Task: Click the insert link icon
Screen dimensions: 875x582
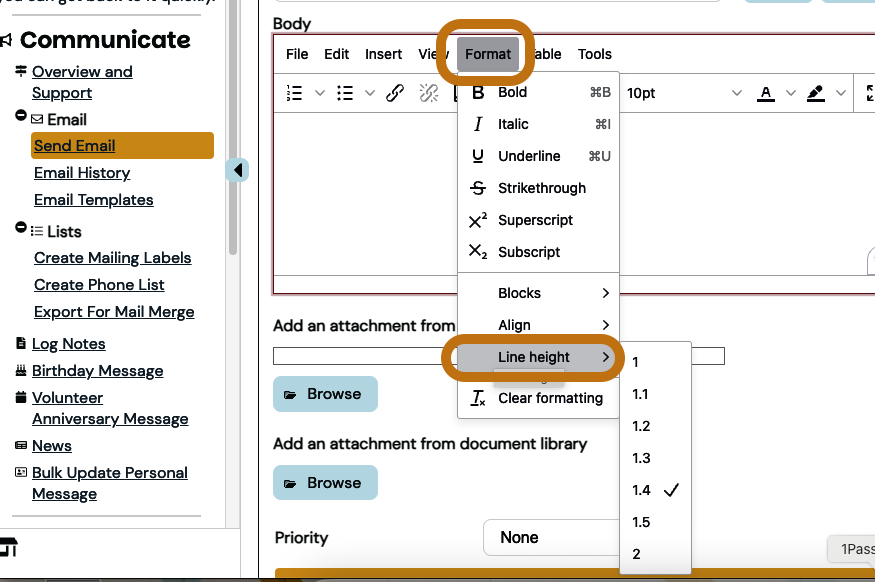Action: pyautogui.click(x=395, y=93)
